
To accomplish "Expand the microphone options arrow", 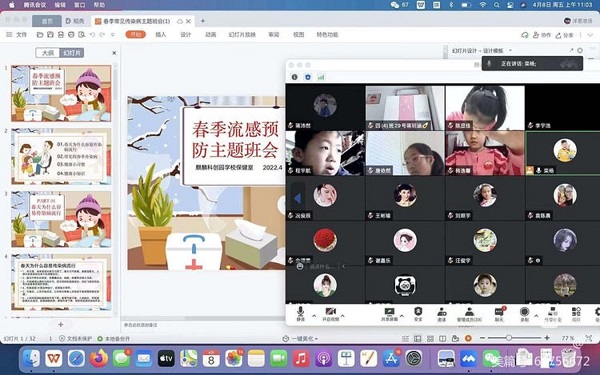I will point(314,316).
